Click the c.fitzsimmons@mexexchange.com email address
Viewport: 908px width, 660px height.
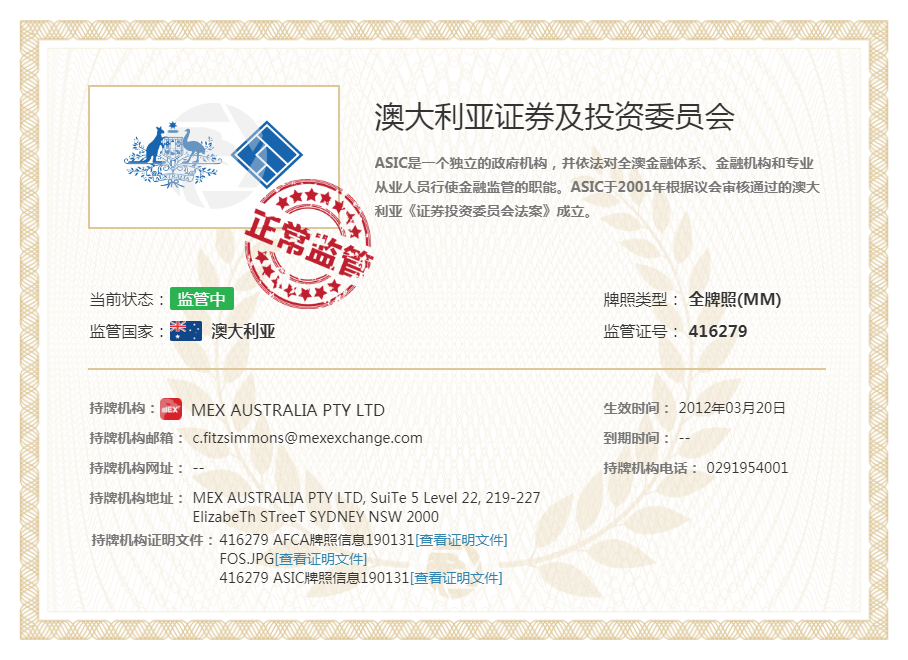[307, 438]
